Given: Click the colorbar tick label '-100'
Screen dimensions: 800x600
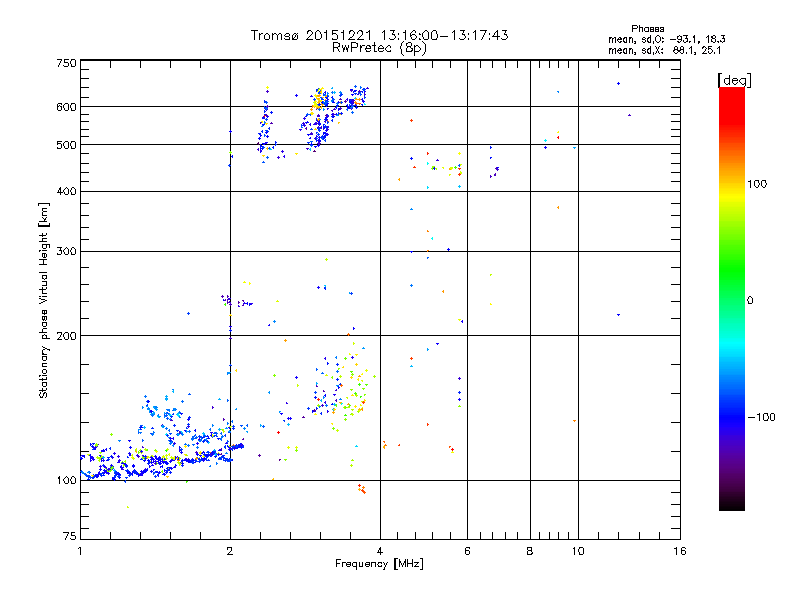Looking at the screenshot, I should 761,417.
